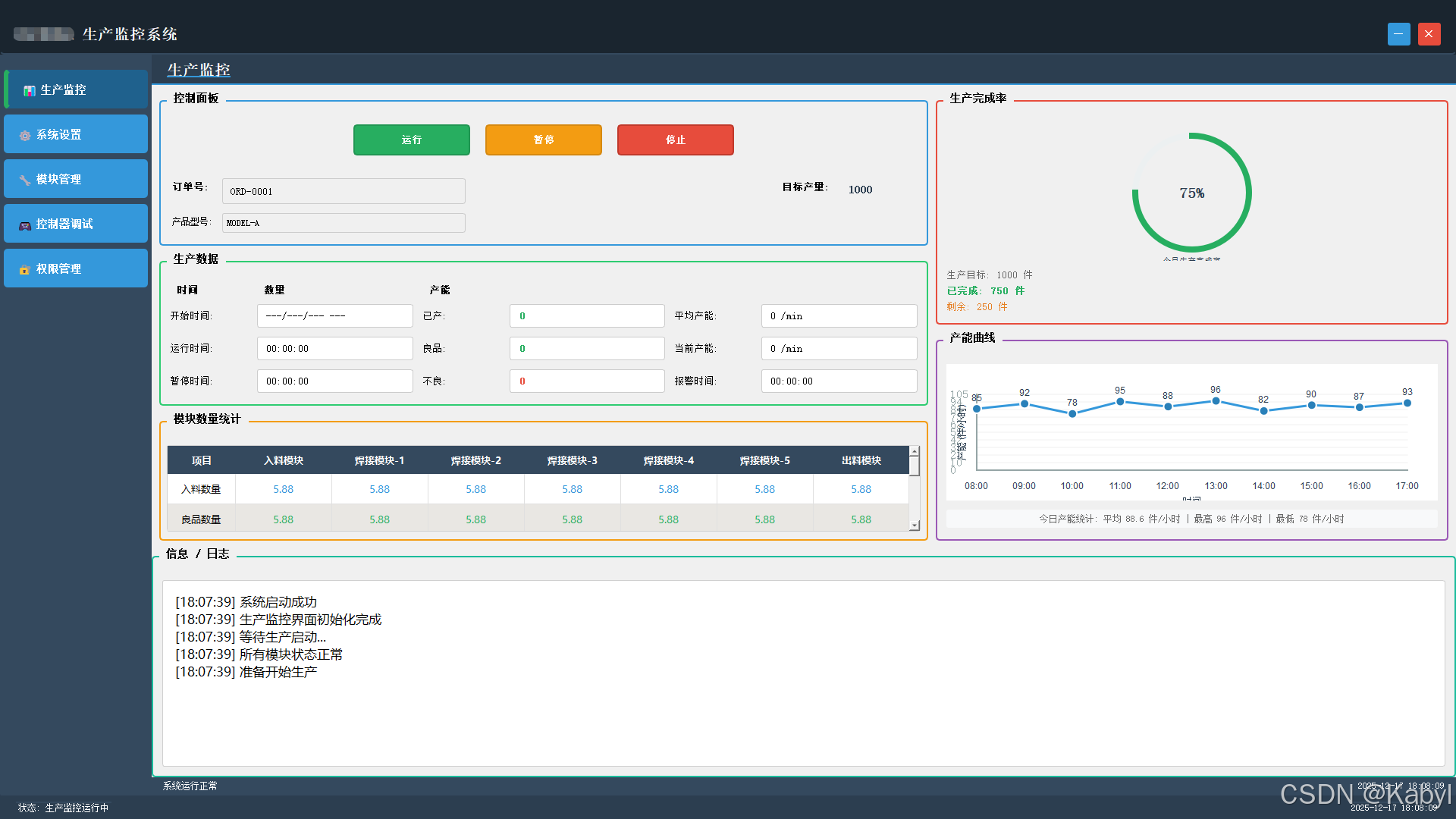Image resolution: width=1456 pixels, height=819 pixels.
Task: Minimize window with the blue button
Action: tap(1398, 34)
